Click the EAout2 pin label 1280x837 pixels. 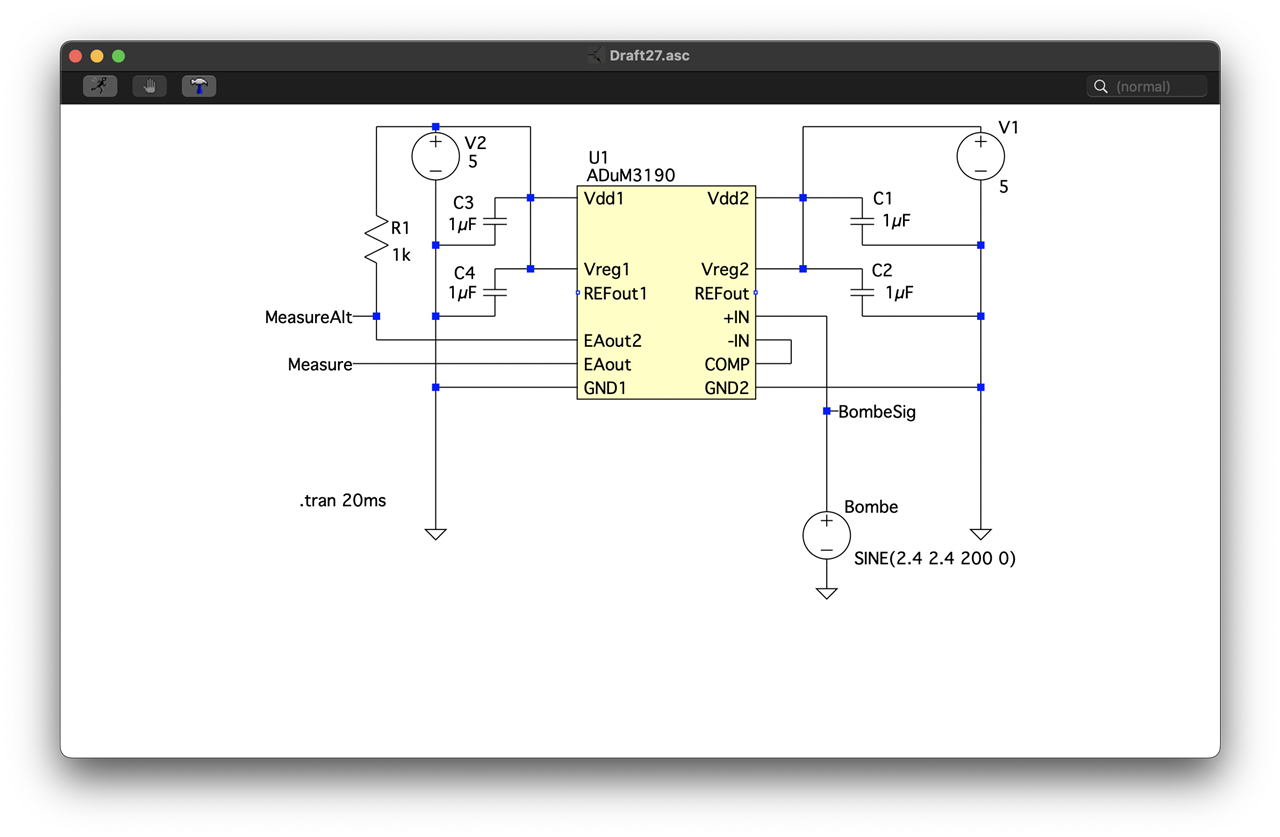[x=612, y=341]
